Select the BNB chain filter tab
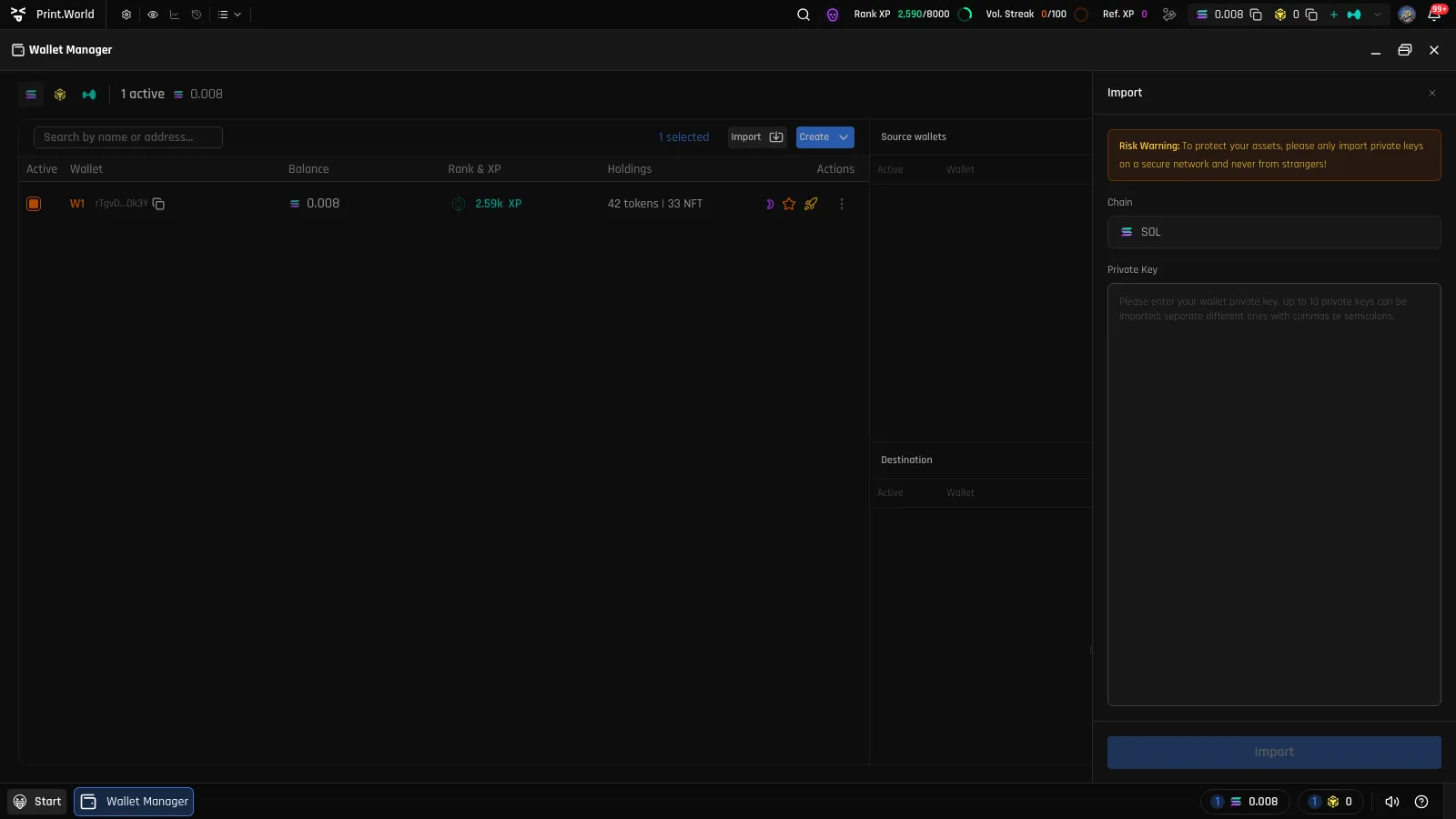 click(x=60, y=95)
